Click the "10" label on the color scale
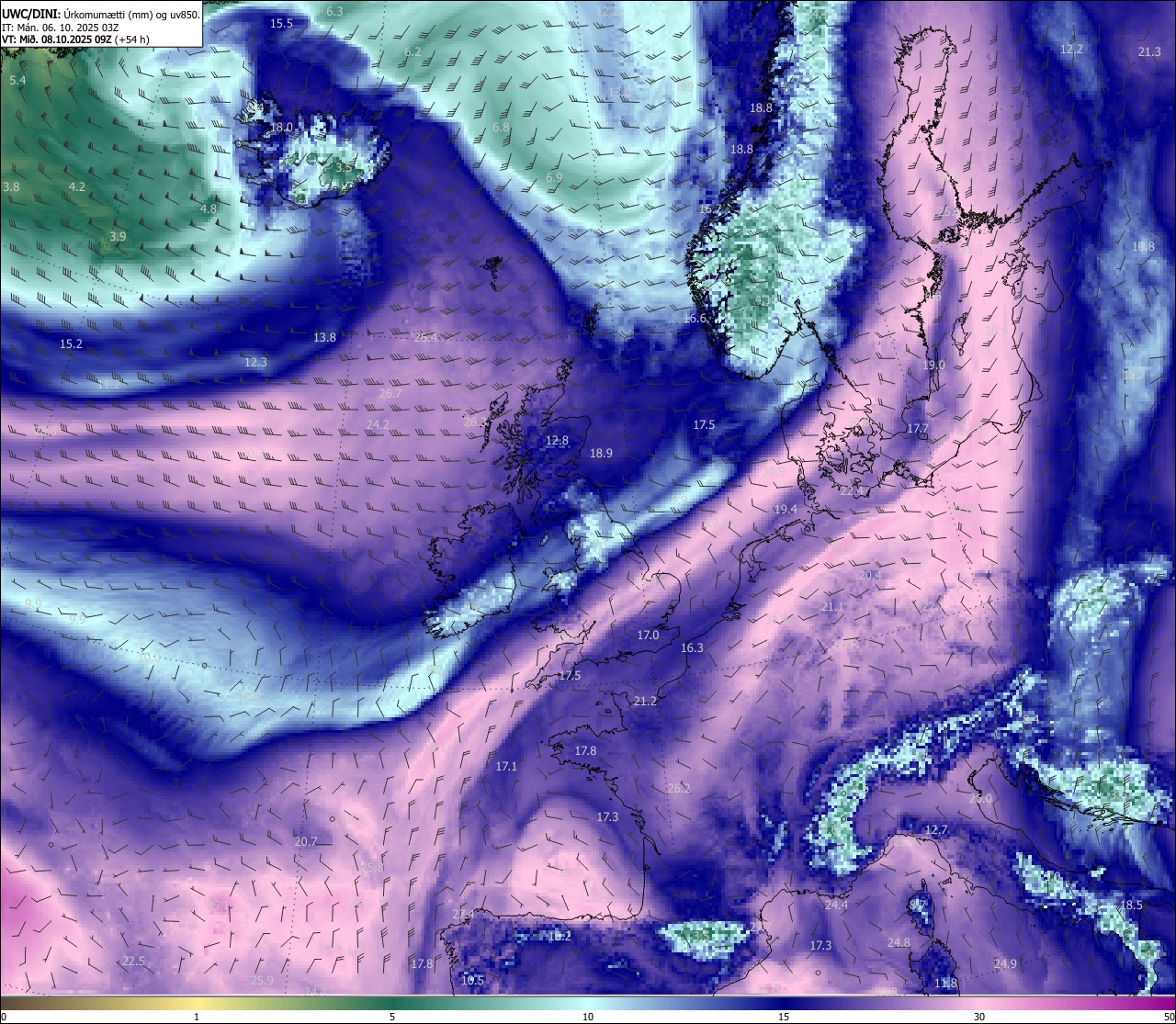The image size is (1176, 1024). tap(588, 1017)
